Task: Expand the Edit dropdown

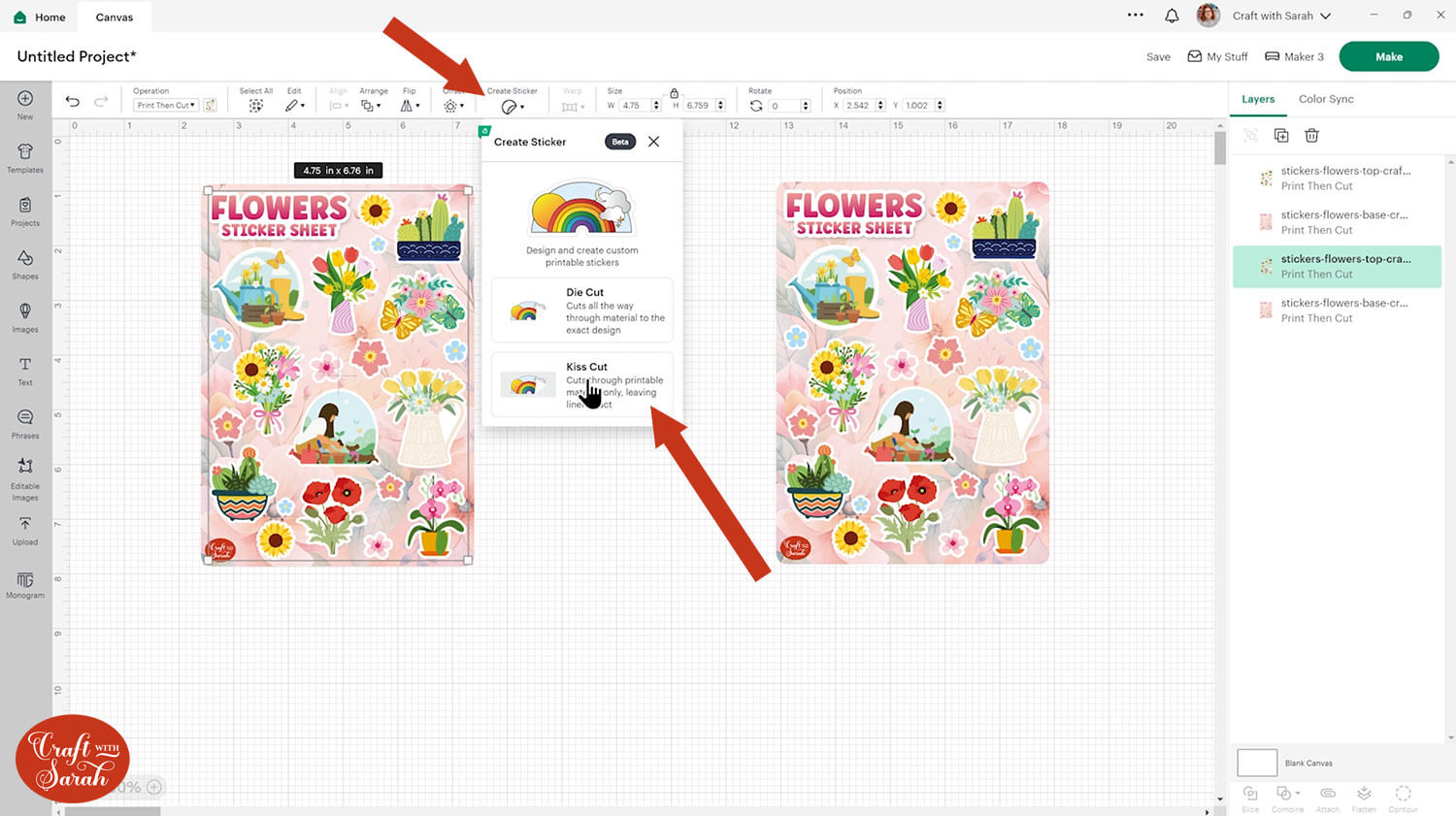Action: pyautogui.click(x=295, y=106)
